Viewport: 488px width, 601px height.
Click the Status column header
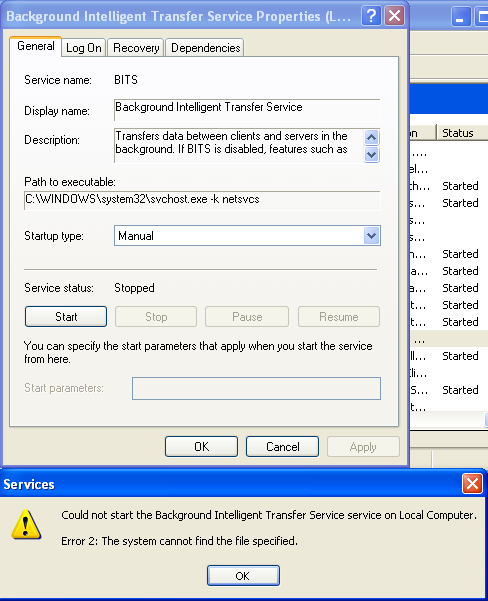point(462,133)
